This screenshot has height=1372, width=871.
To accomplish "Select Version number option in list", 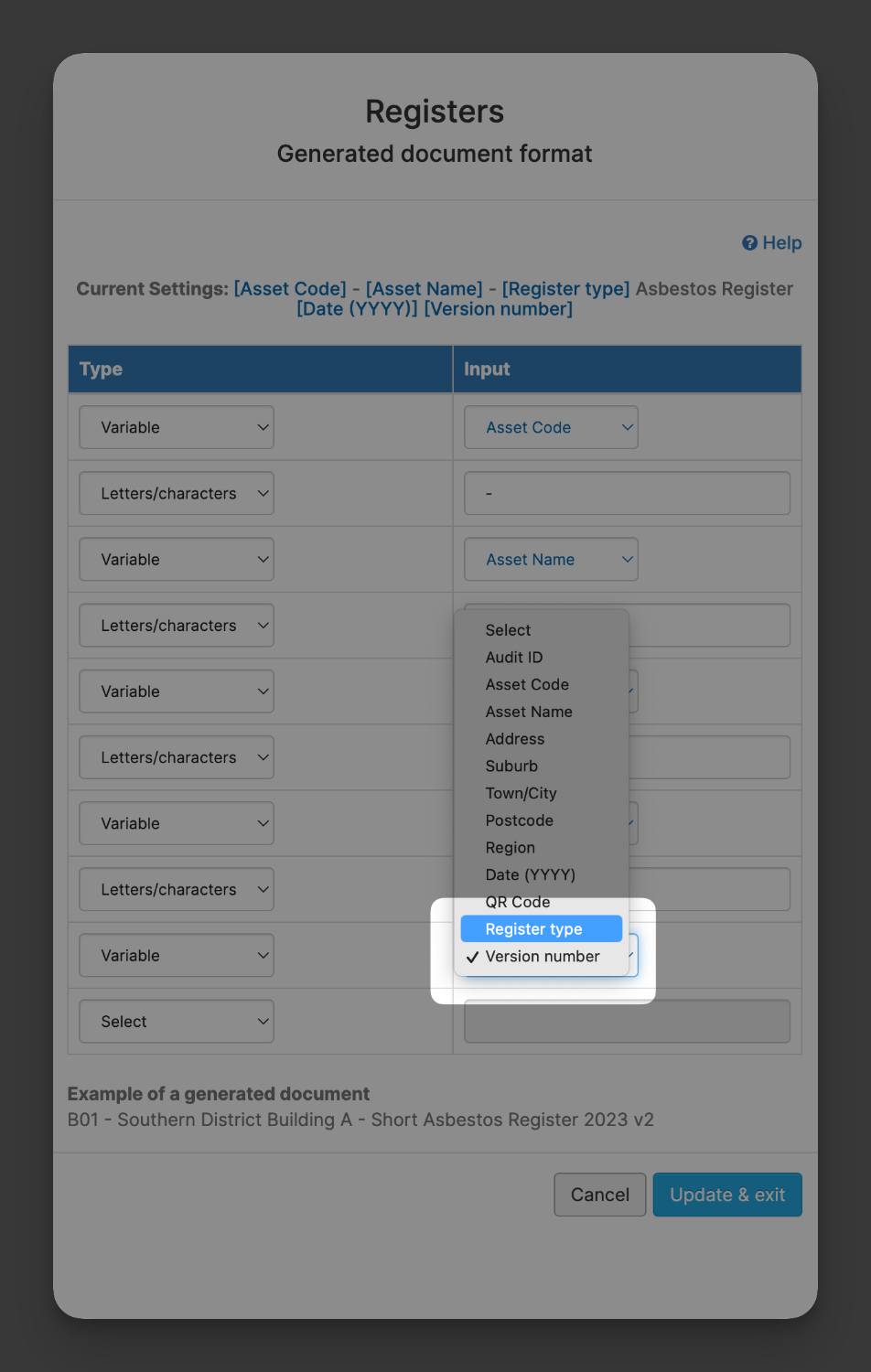I will pyautogui.click(x=542, y=956).
